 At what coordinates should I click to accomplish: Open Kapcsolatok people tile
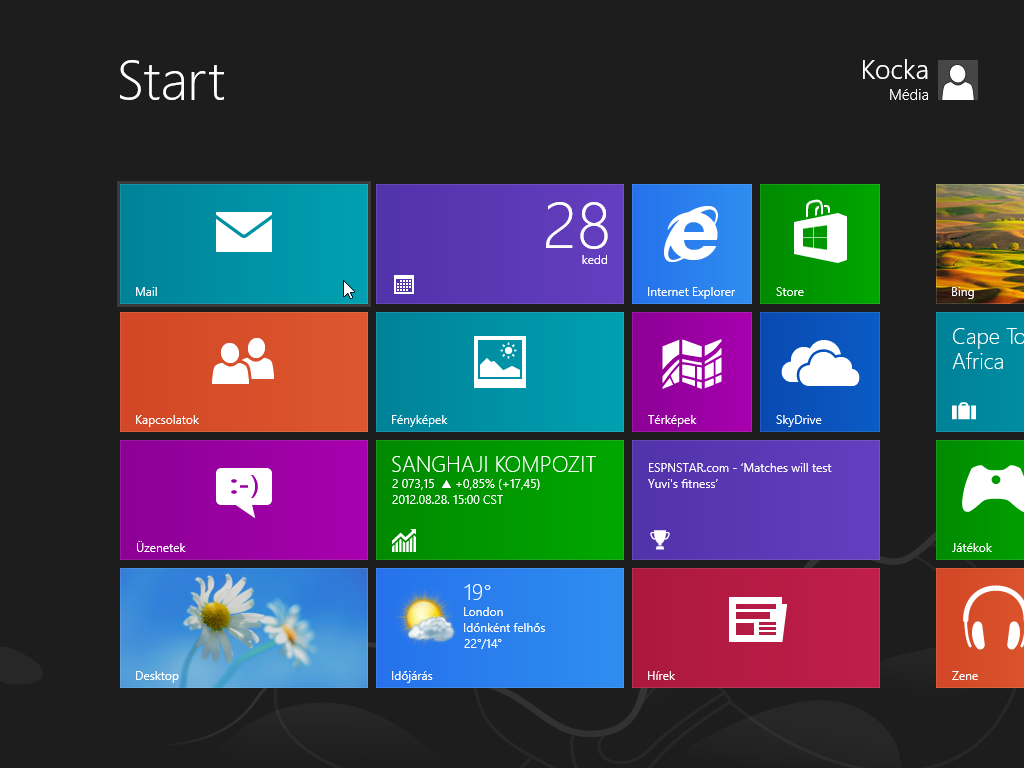tap(244, 371)
